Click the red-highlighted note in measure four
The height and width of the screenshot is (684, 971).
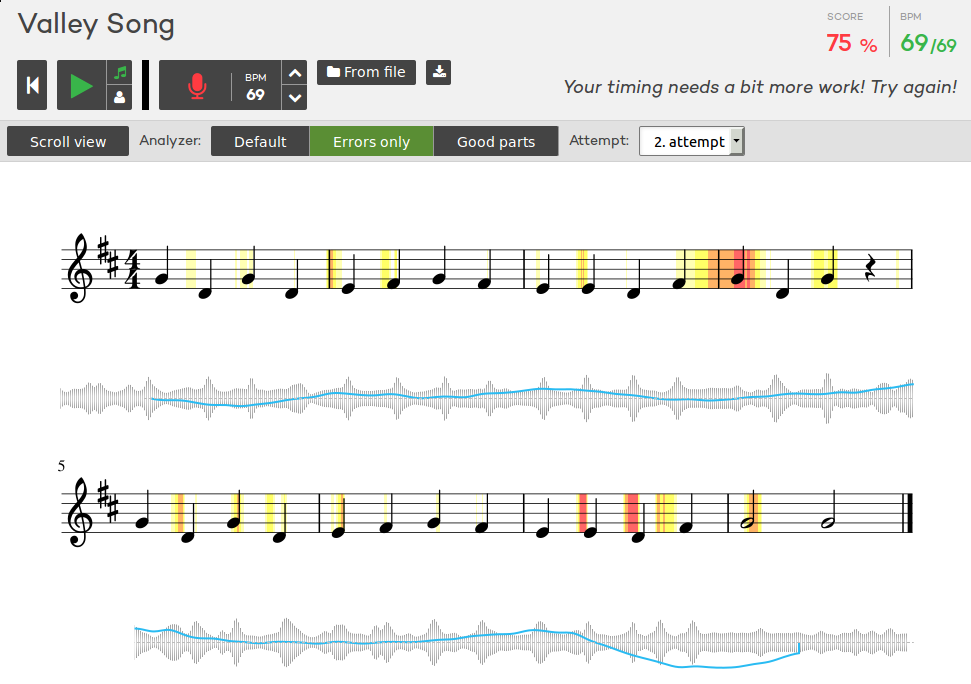point(739,277)
